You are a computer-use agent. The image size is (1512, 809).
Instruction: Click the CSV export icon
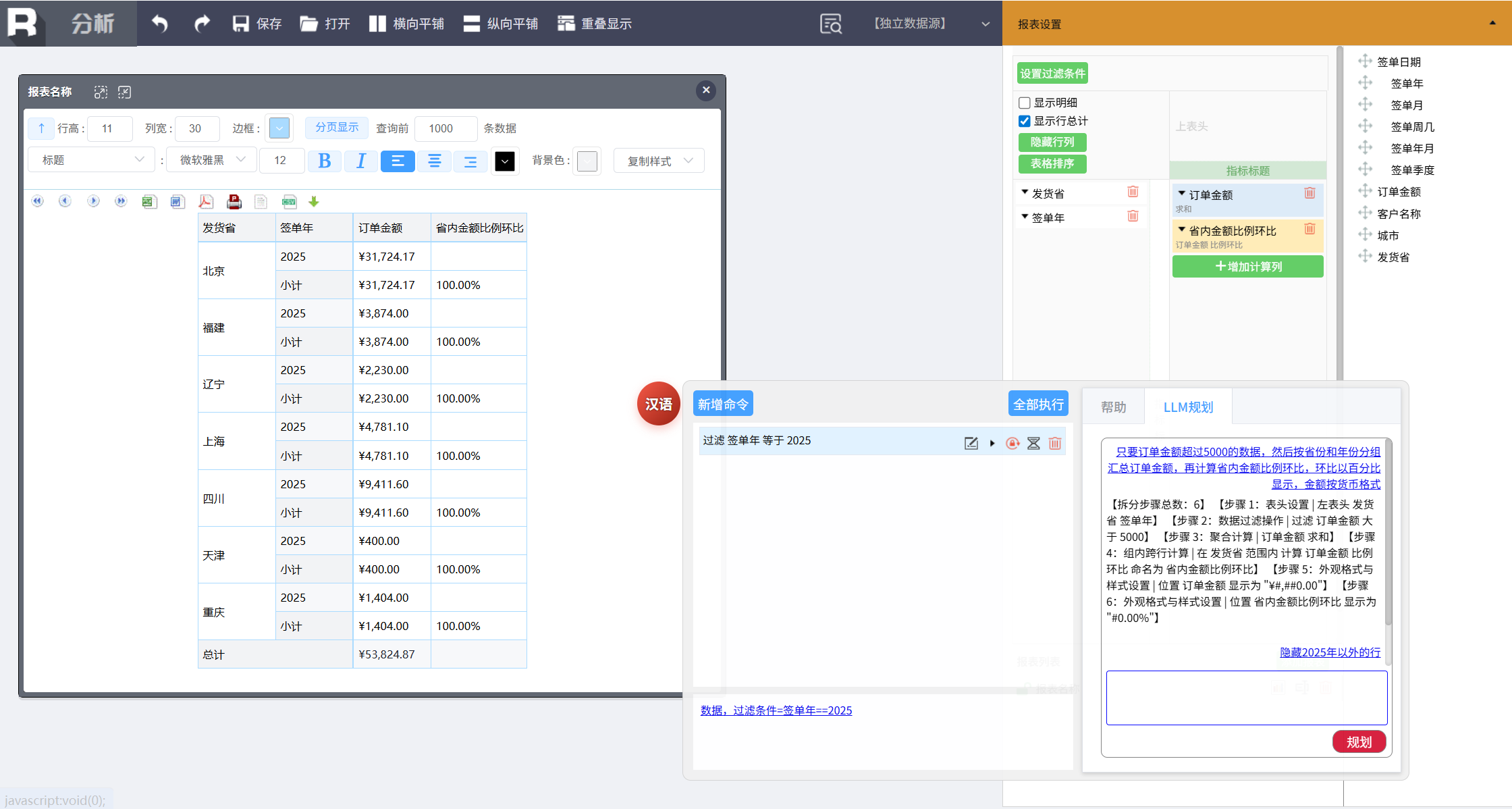[289, 201]
